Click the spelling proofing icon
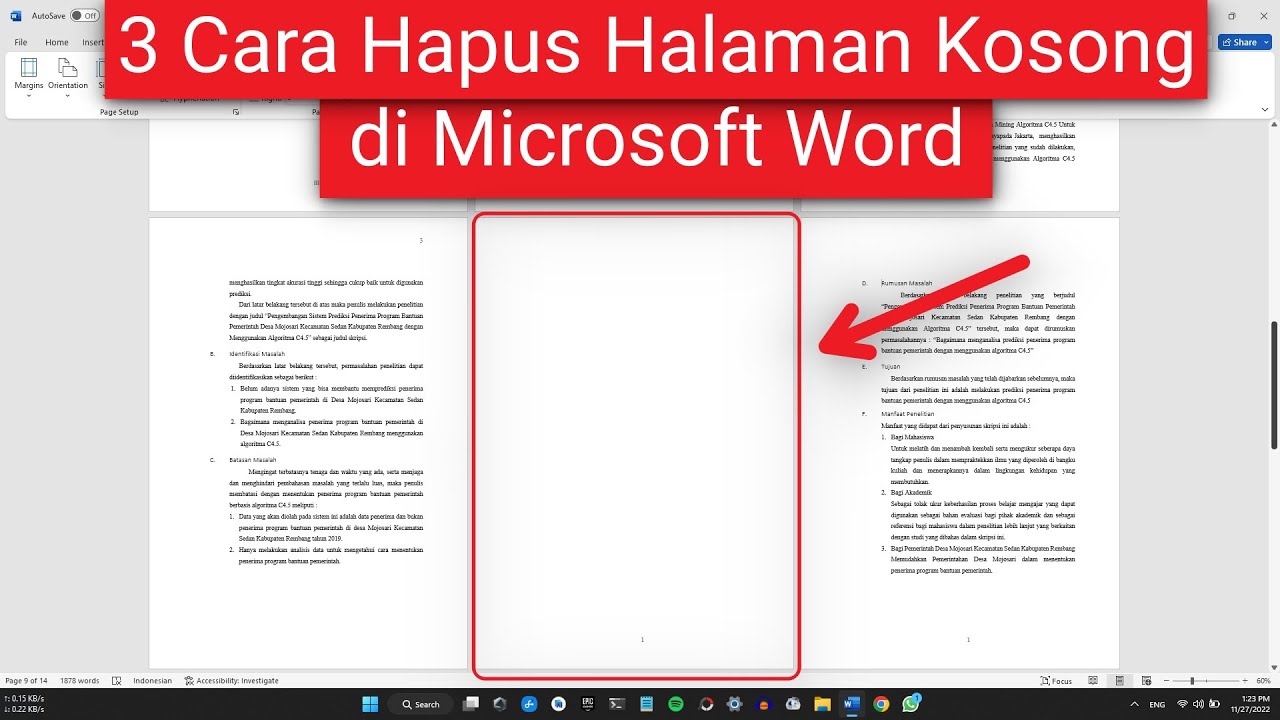Screen dimensions: 1280x720 [x=118, y=681]
